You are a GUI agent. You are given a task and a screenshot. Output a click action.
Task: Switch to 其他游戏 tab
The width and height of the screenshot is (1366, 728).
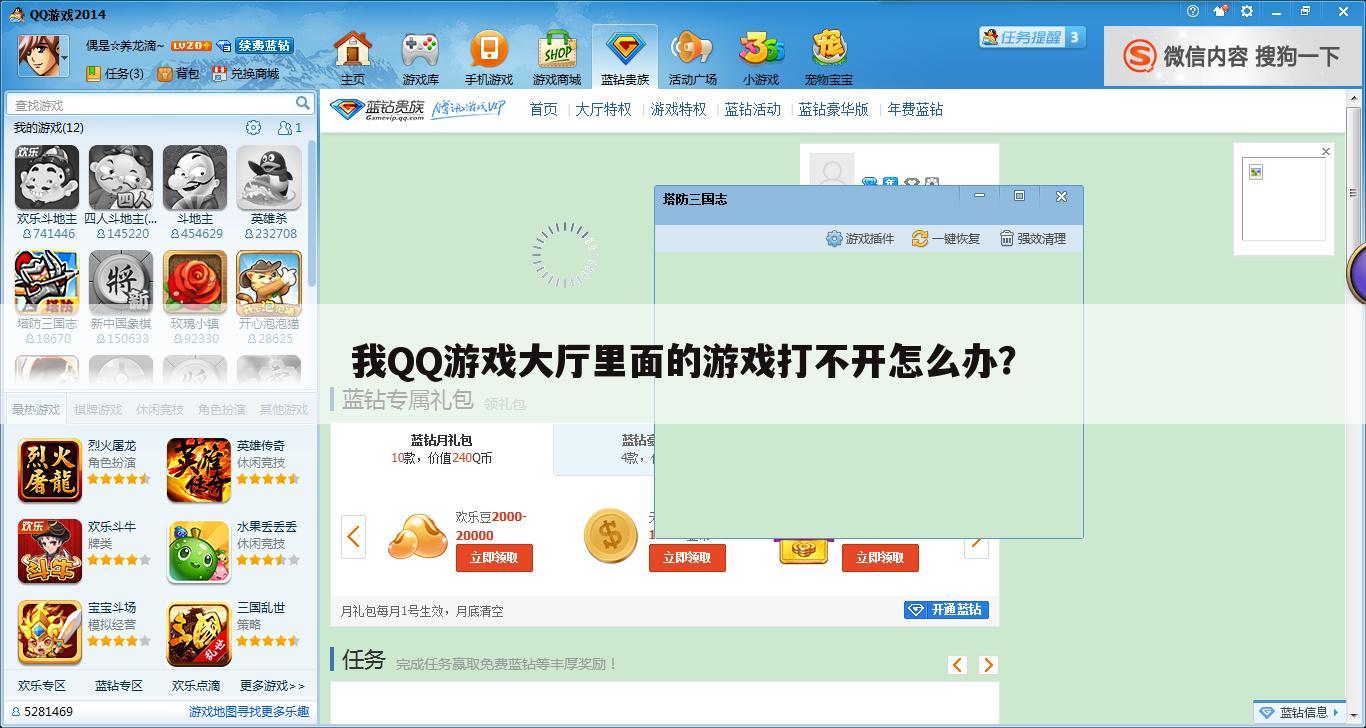click(x=284, y=409)
